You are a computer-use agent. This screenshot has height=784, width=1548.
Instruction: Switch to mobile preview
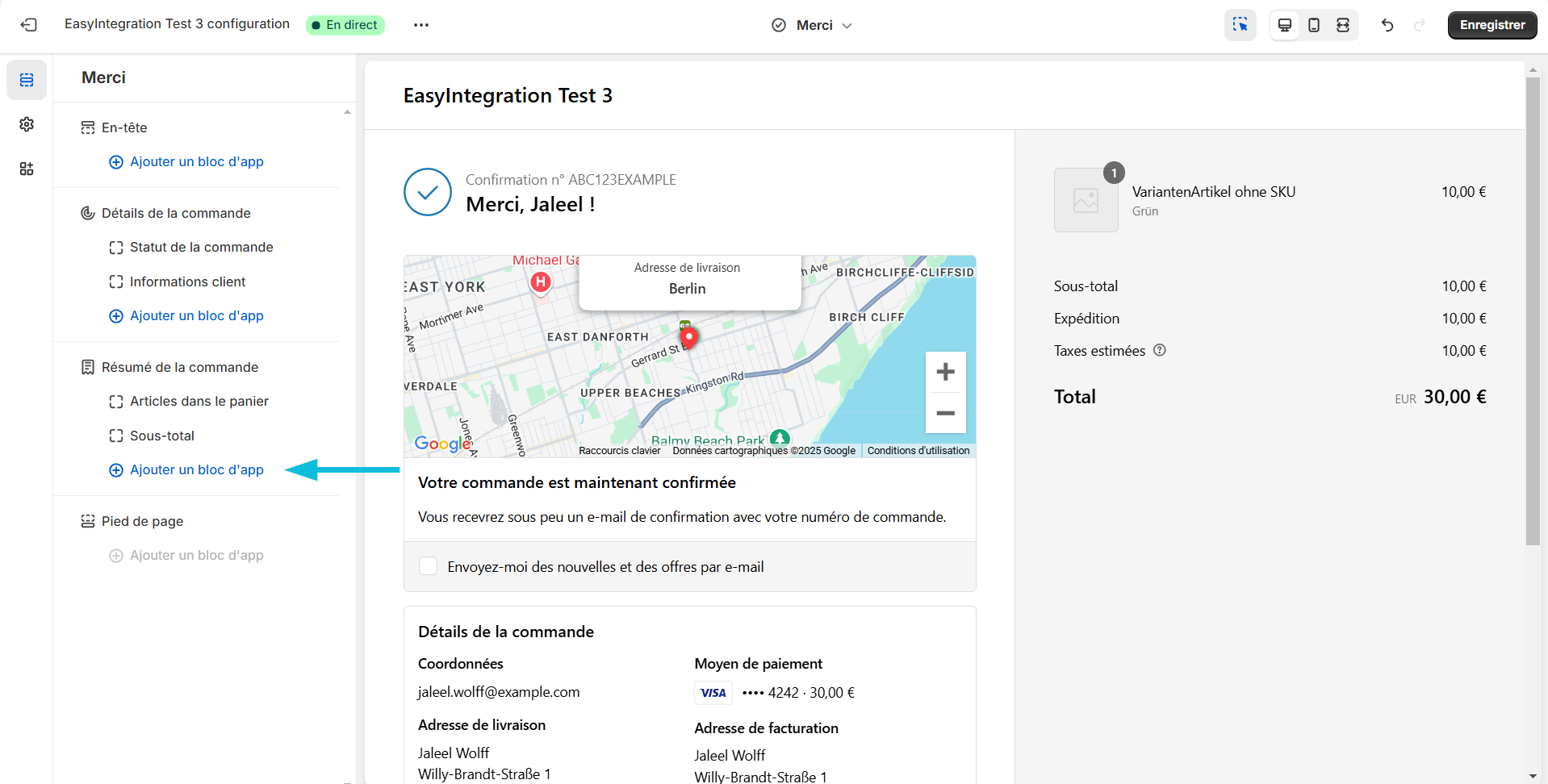[x=1314, y=25]
